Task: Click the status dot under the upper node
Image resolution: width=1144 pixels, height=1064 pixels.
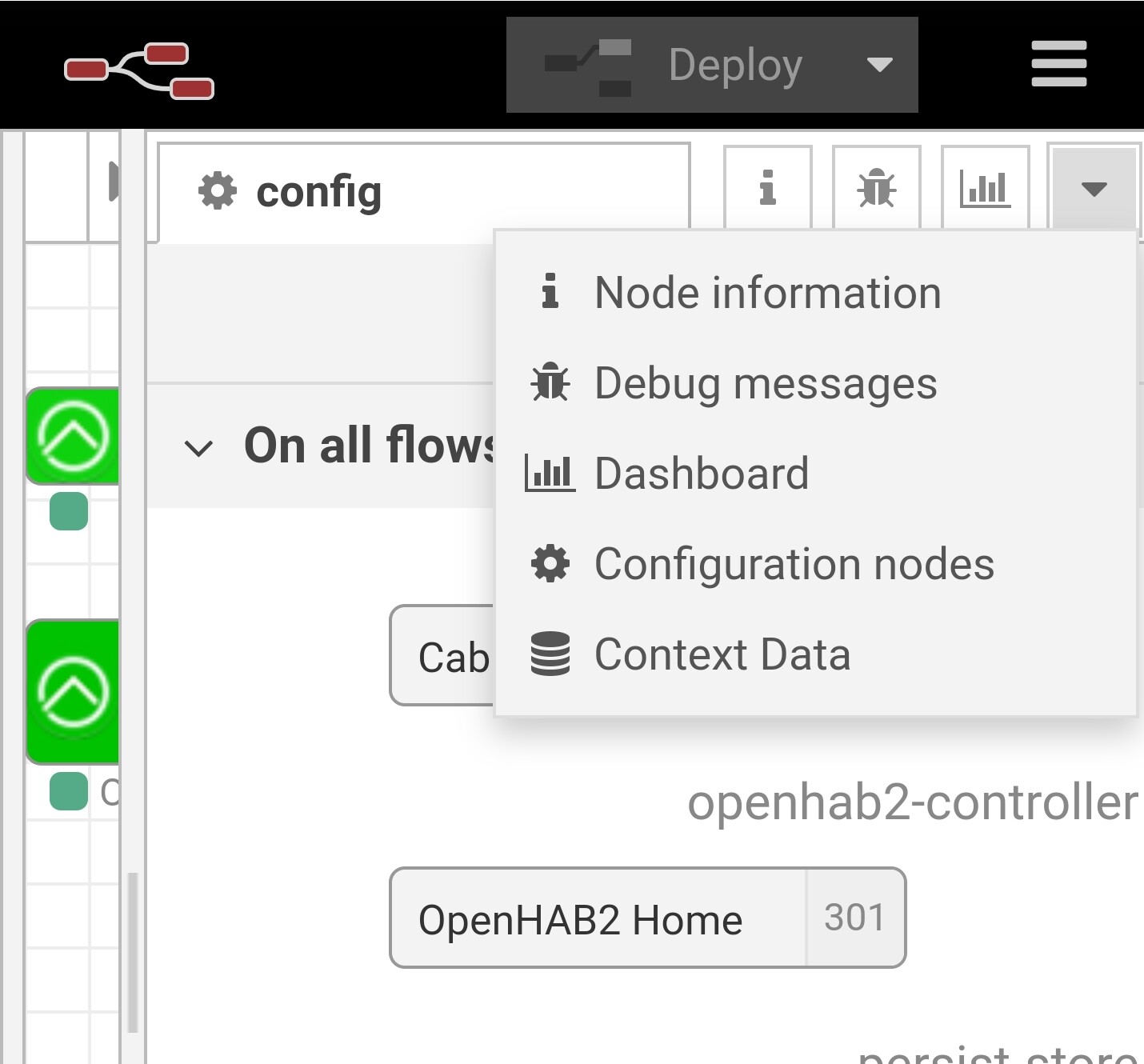Action: pos(69,511)
